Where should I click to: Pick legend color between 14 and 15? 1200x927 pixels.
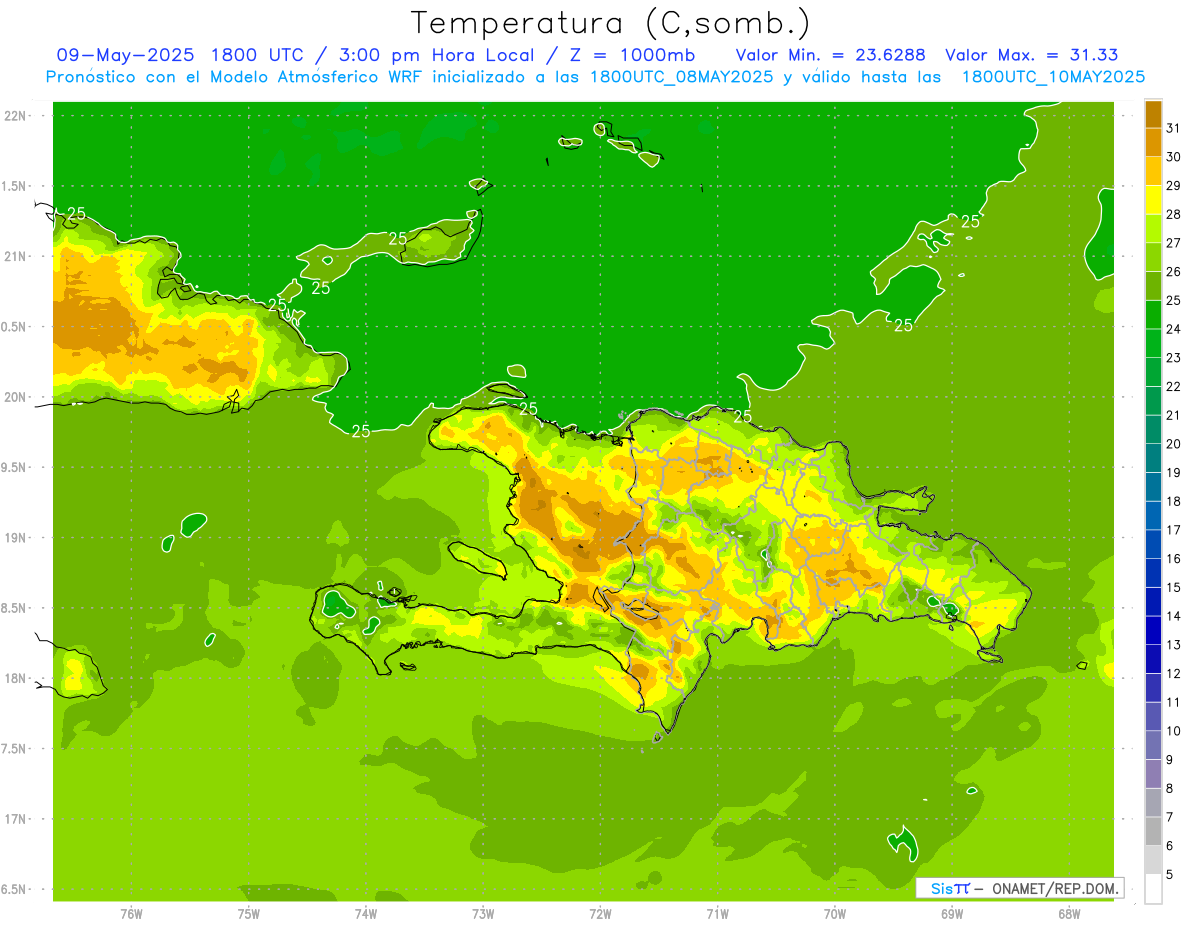[x=1153, y=602]
